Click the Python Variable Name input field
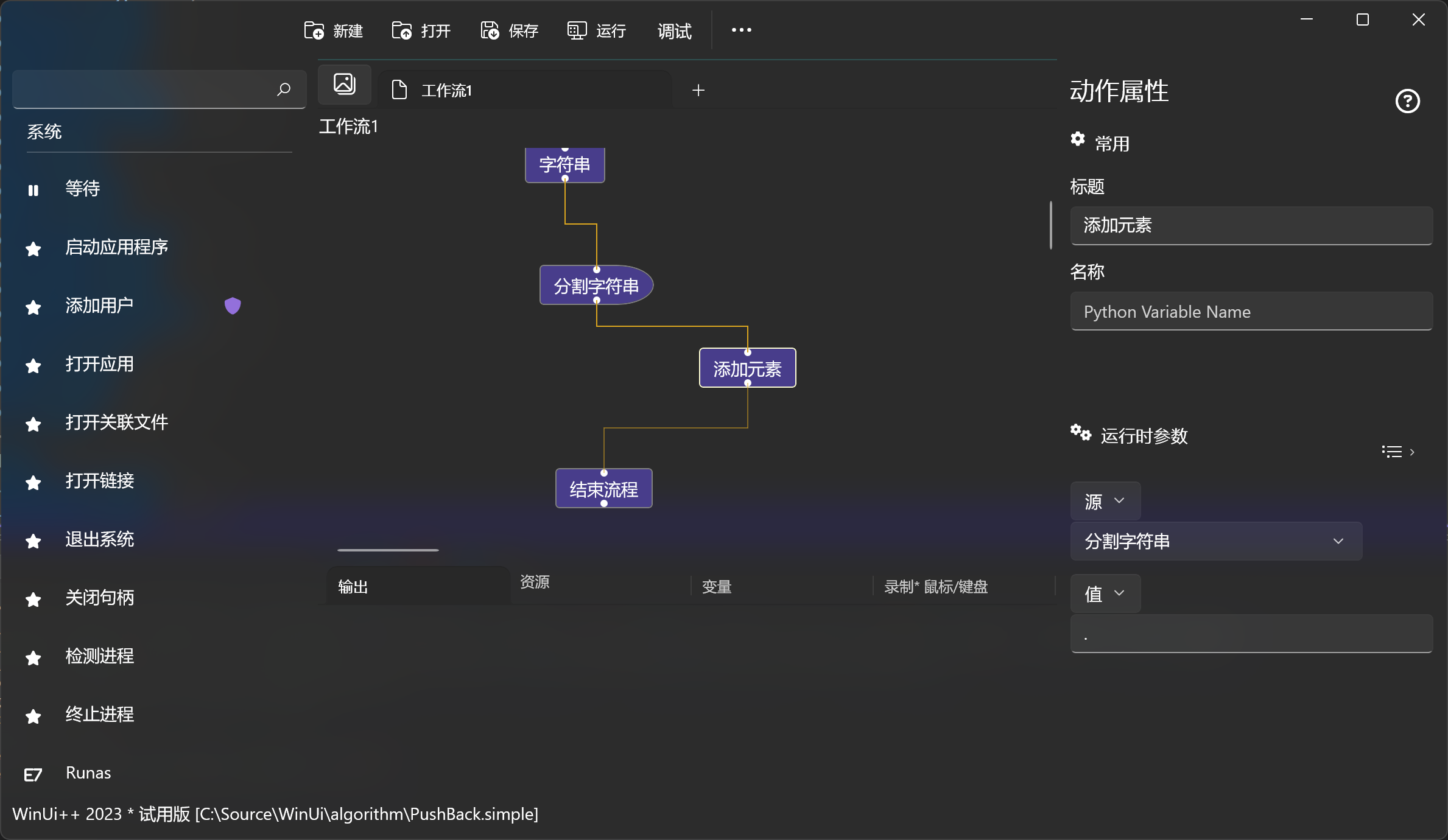Viewport: 1448px width, 840px height. 1251,312
